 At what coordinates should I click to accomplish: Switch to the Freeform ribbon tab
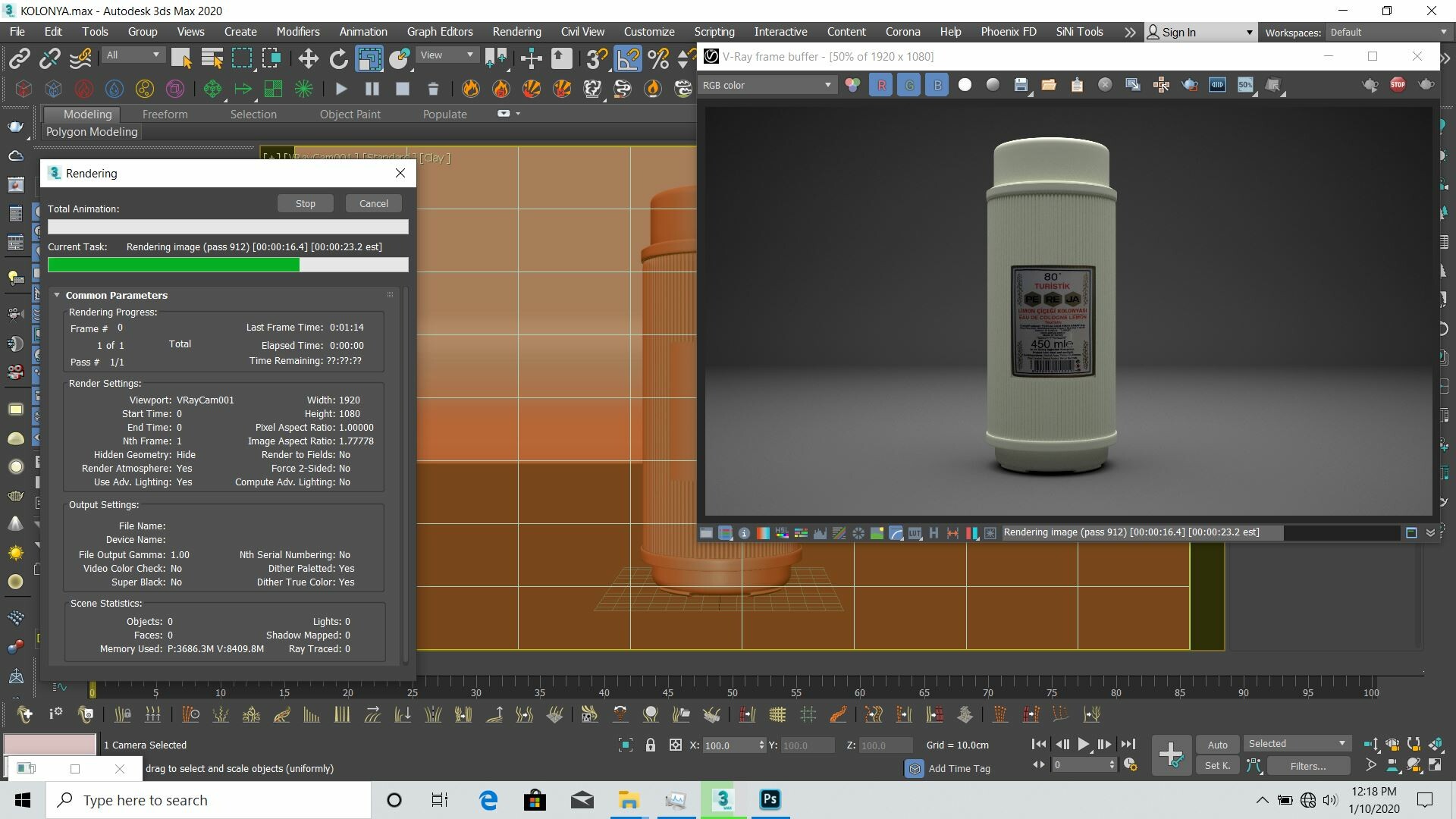(x=165, y=114)
